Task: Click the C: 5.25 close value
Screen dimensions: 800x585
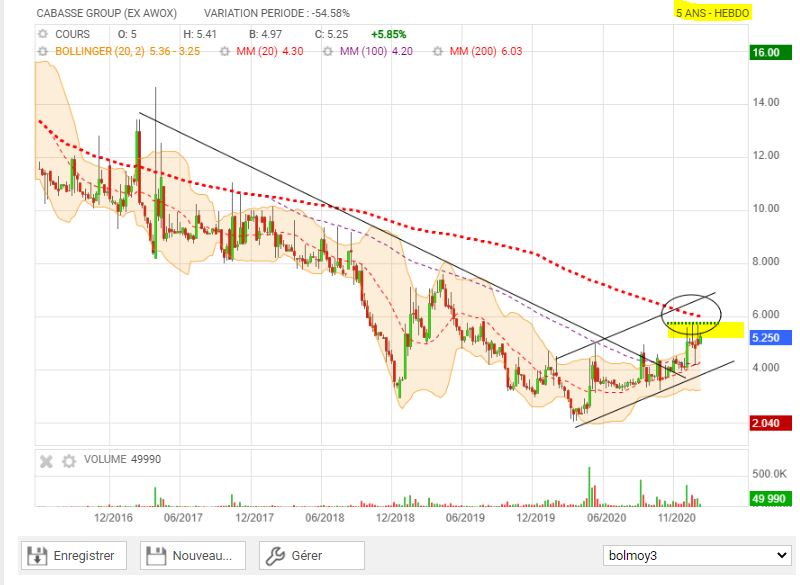Action: tap(332, 34)
